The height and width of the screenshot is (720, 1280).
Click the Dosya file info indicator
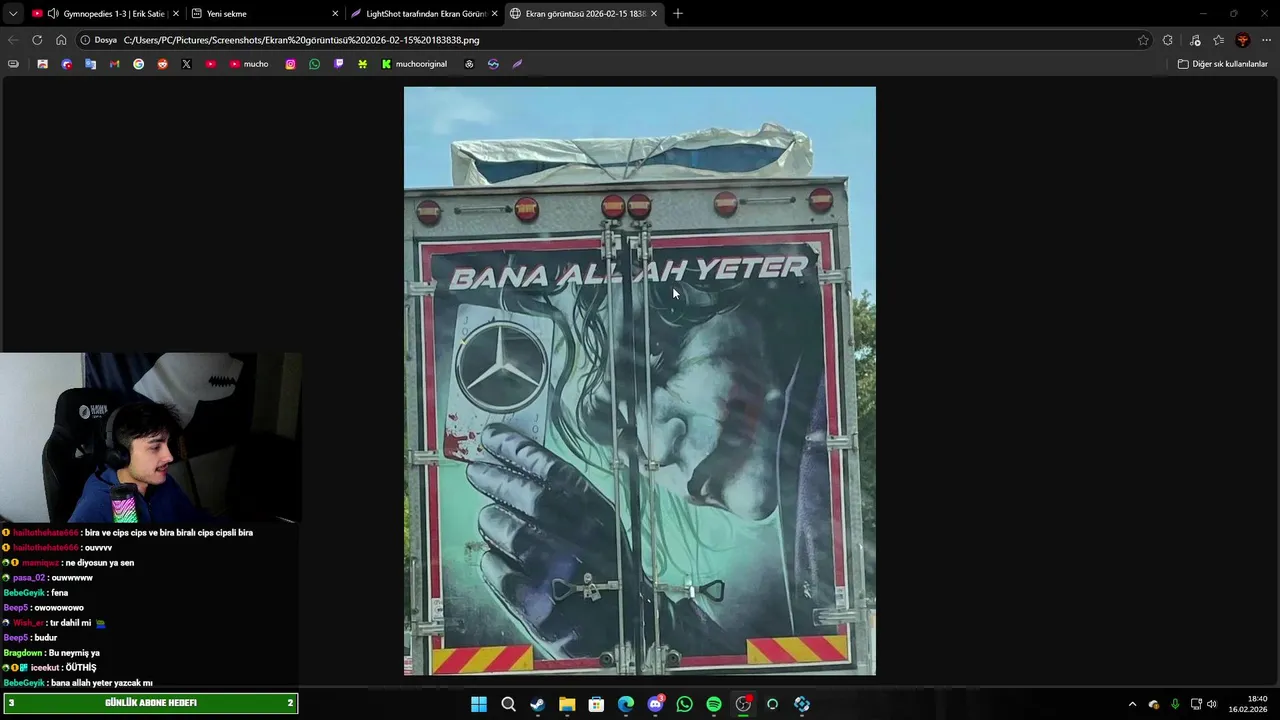tap(99, 40)
